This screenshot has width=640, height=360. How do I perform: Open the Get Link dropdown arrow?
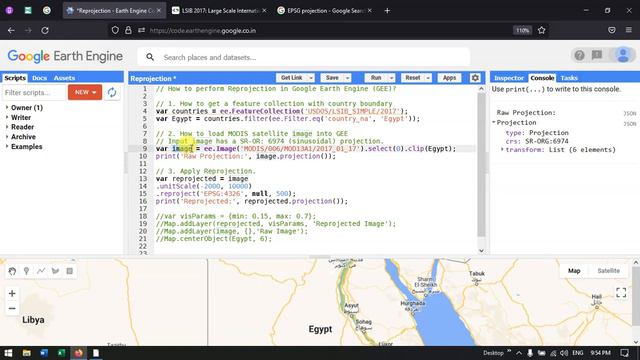(x=311, y=78)
